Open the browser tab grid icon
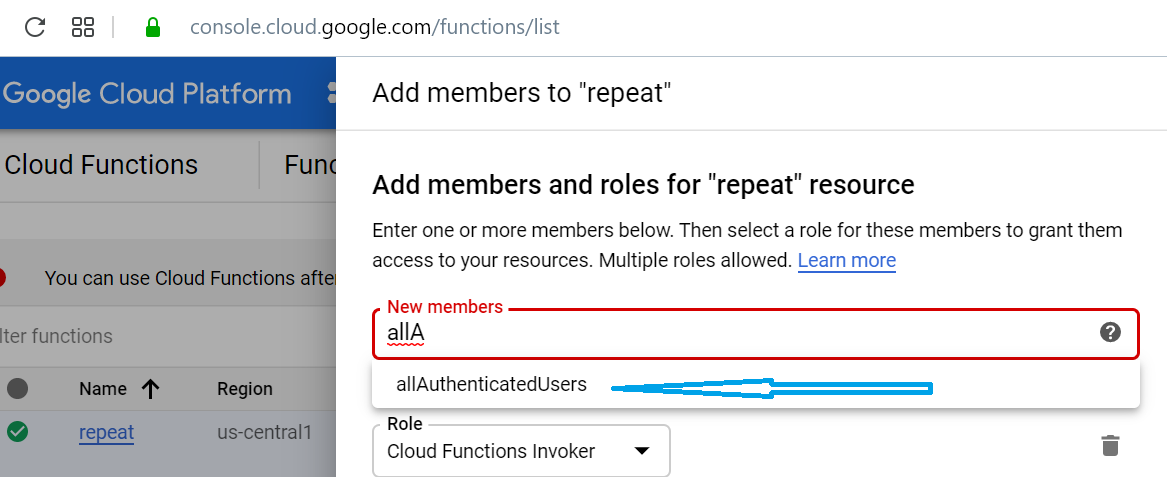The height and width of the screenshot is (477, 1167). (83, 27)
